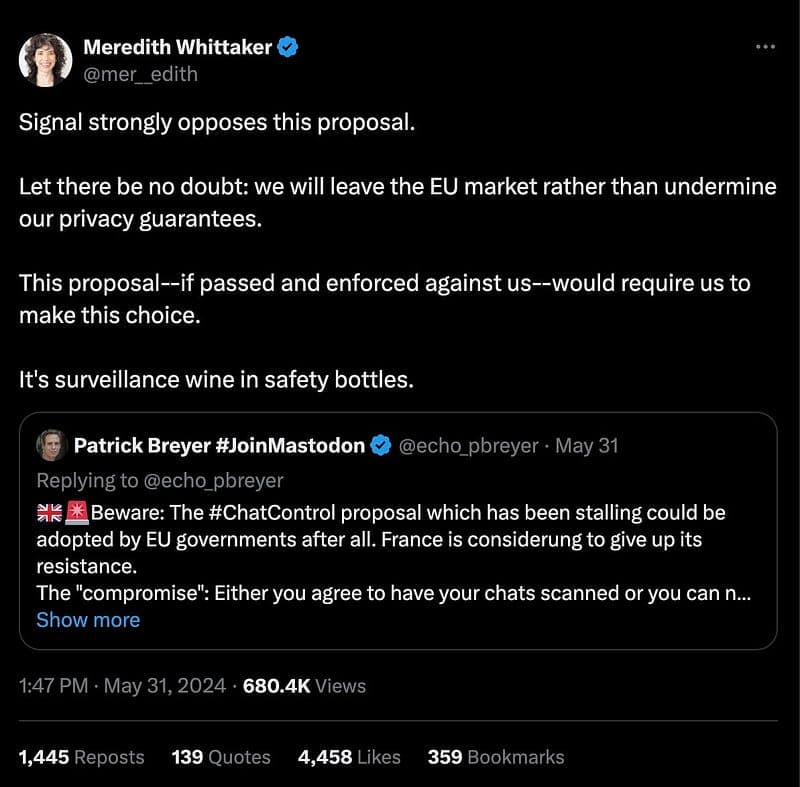Click the UK flag emoji in quoted tweet
Screen dimensions: 800x787
[49, 513]
